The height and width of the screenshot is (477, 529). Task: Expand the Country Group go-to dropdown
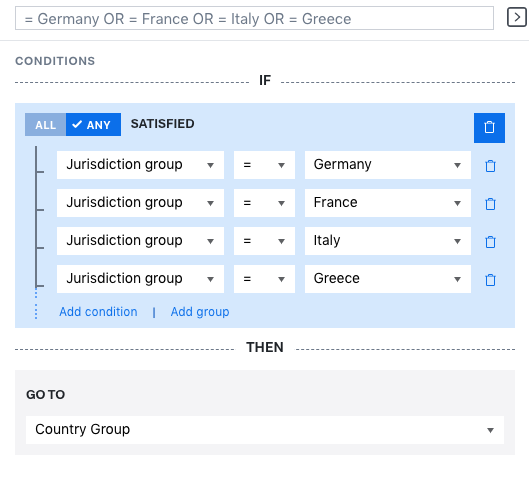point(265,430)
